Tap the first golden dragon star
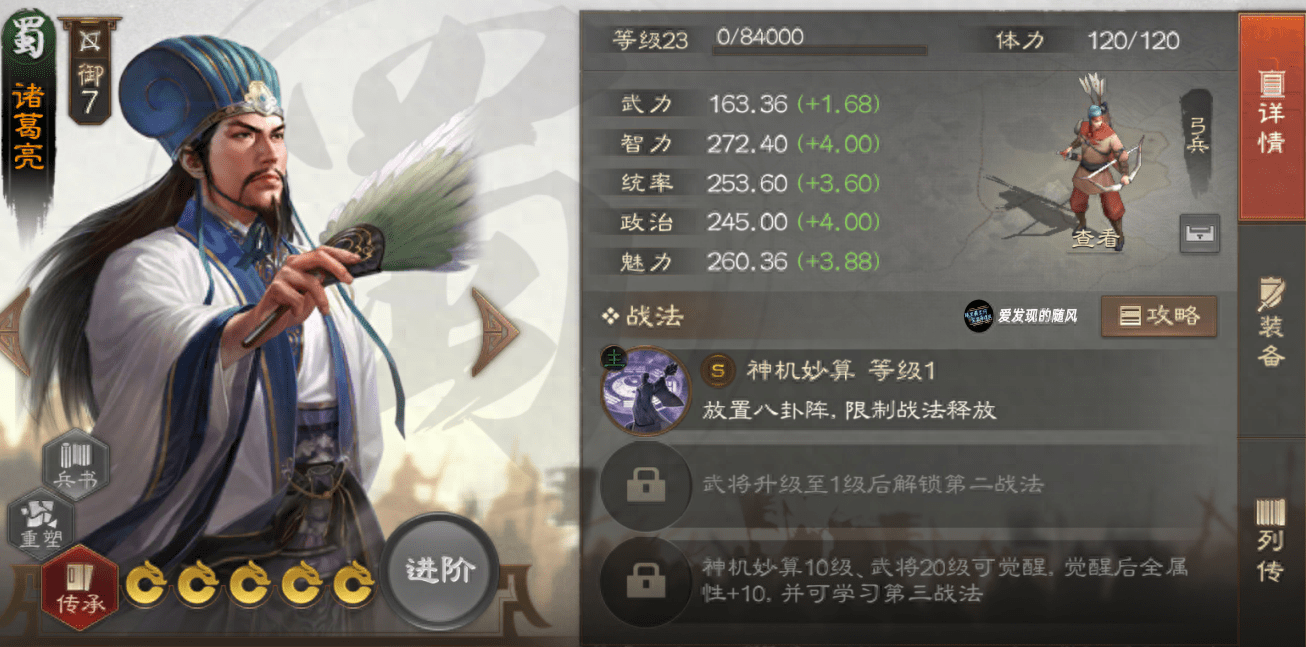1306x647 pixels. pos(146,585)
